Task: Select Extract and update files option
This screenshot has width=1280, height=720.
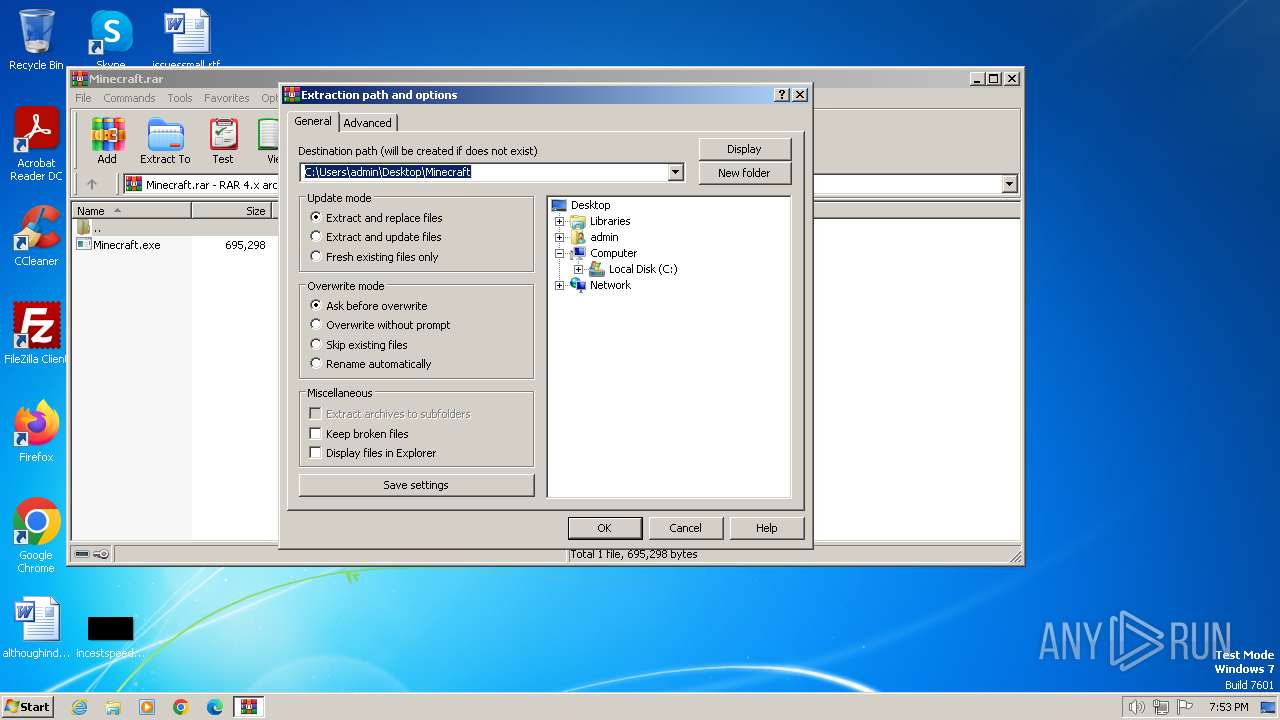Action: click(375, 237)
